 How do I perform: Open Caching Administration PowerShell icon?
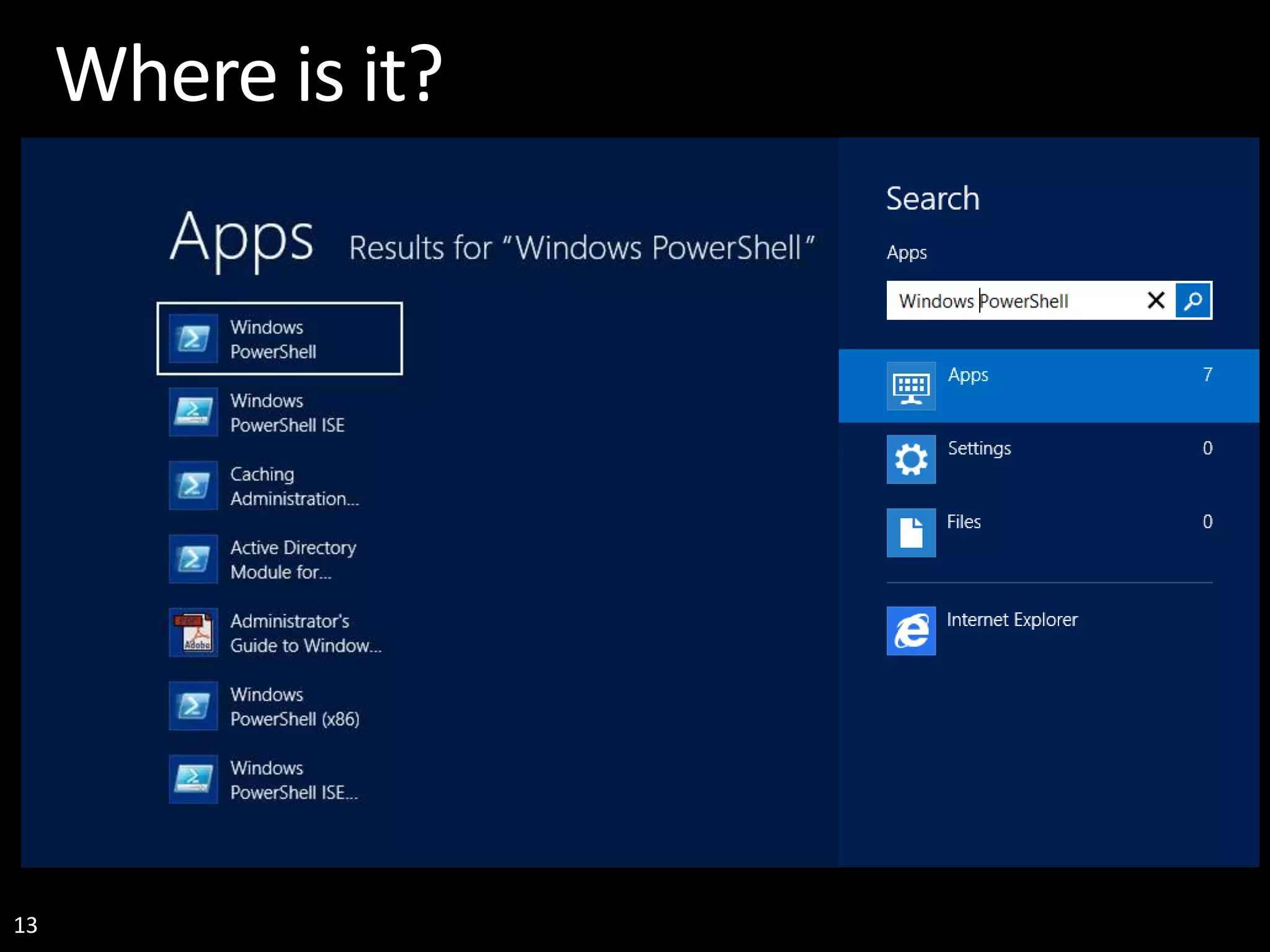(193, 485)
